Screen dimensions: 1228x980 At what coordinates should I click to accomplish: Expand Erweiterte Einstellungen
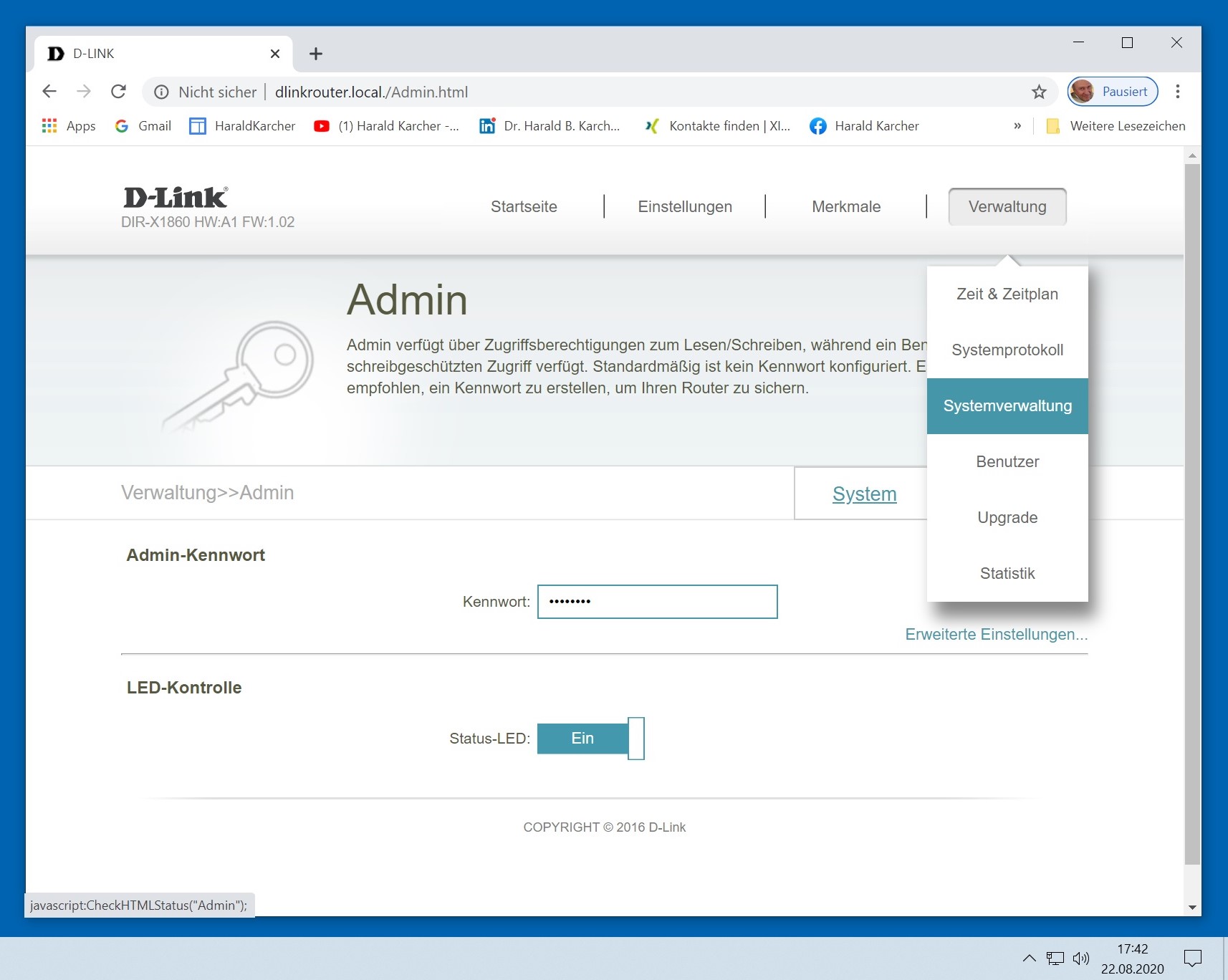[x=997, y=634]
